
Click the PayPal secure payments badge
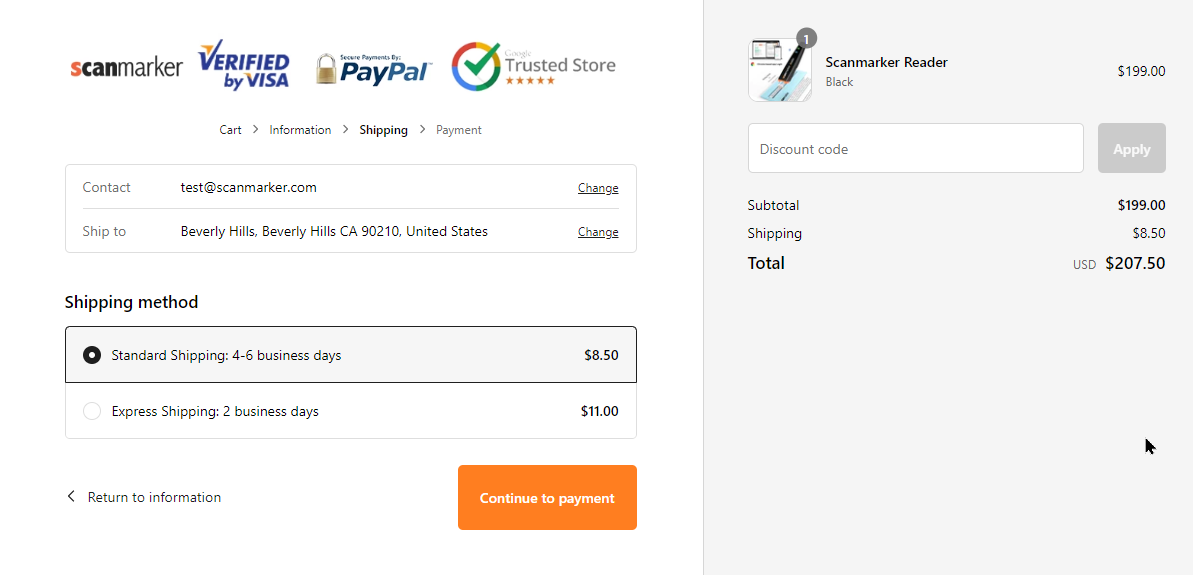pyautogui.click(x=373, y=68)
